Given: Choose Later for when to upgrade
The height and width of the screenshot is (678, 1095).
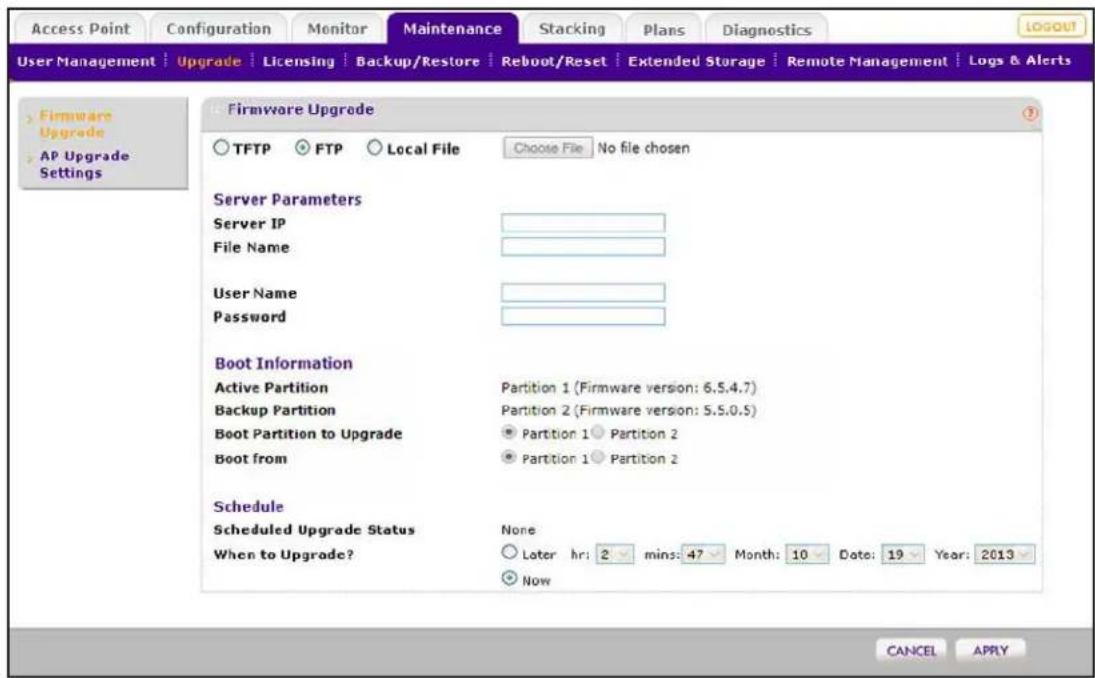Looking at the screenshot, I should click(x=510, y=552).
